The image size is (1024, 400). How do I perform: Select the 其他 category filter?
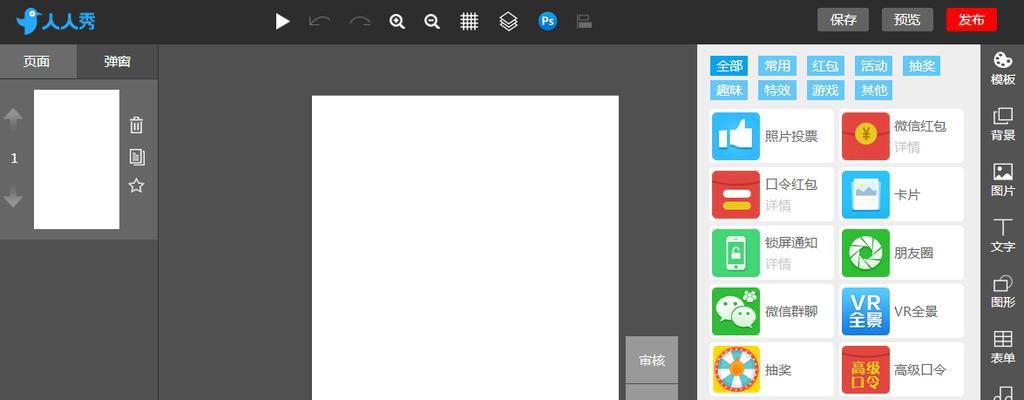[x=874, y=90]
